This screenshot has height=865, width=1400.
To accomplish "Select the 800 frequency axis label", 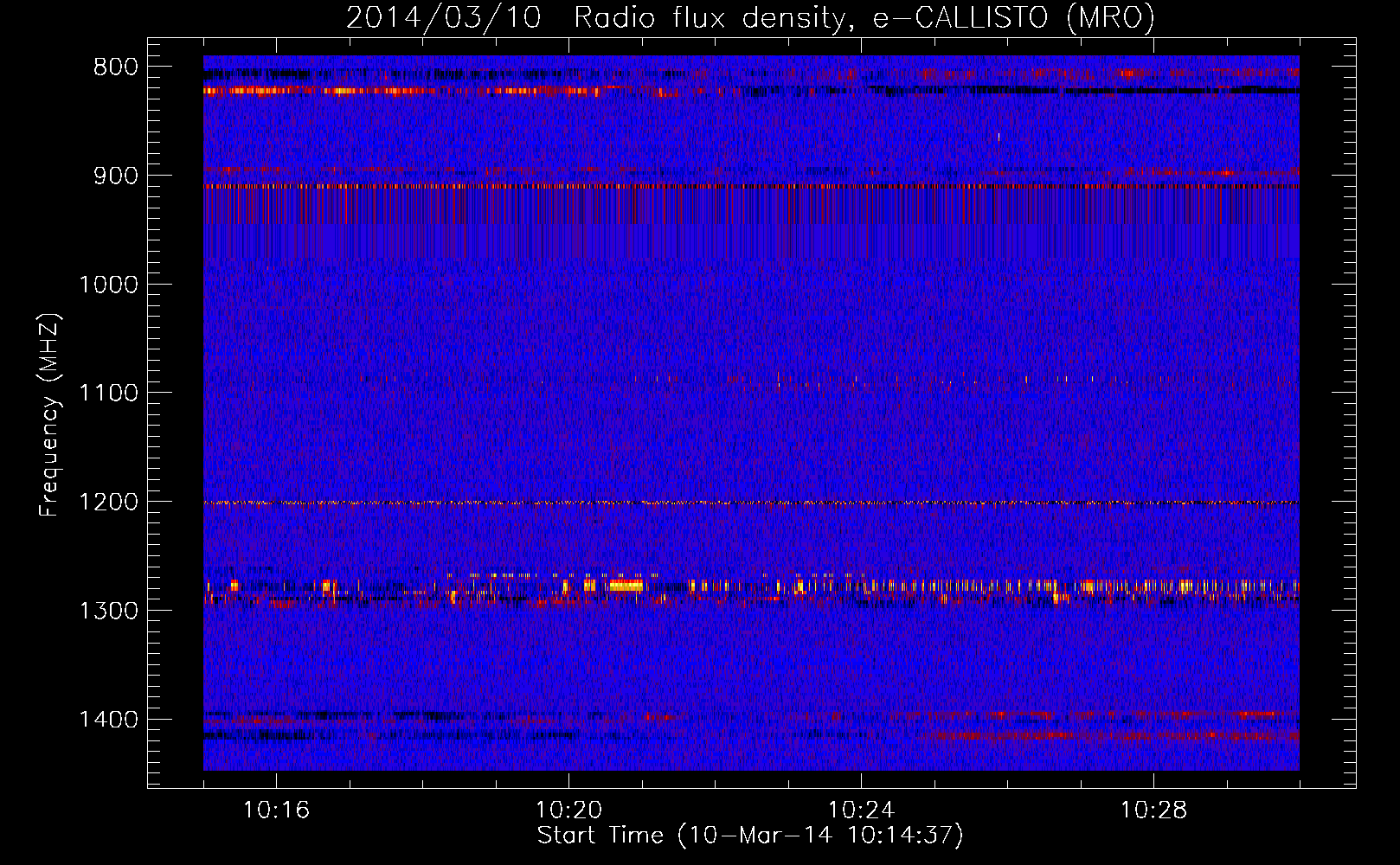I will point(115,67).
